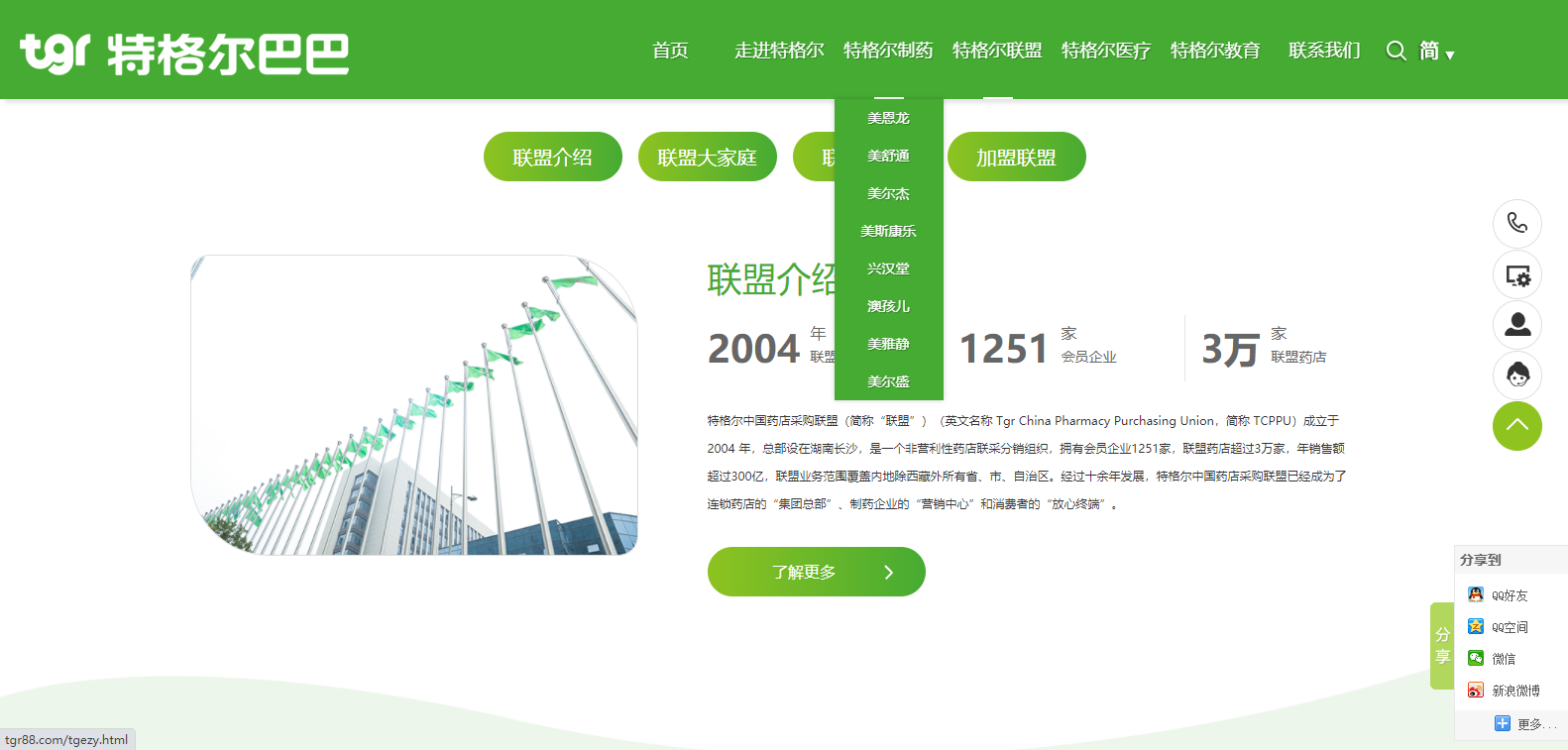Open the 特格尔医疗 nav item
This screenshot has height=750, width=1568.
tap(1105, 51)
